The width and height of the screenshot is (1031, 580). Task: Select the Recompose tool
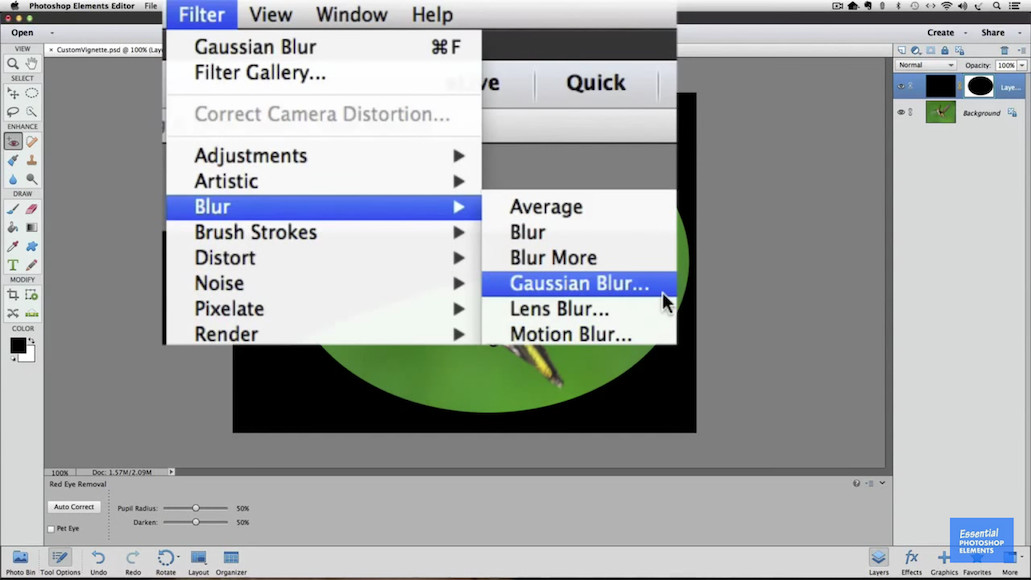tap(32, 295)
